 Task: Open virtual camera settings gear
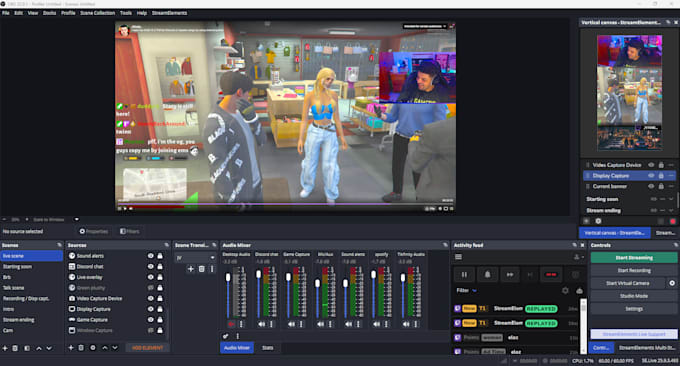(672, 283)
